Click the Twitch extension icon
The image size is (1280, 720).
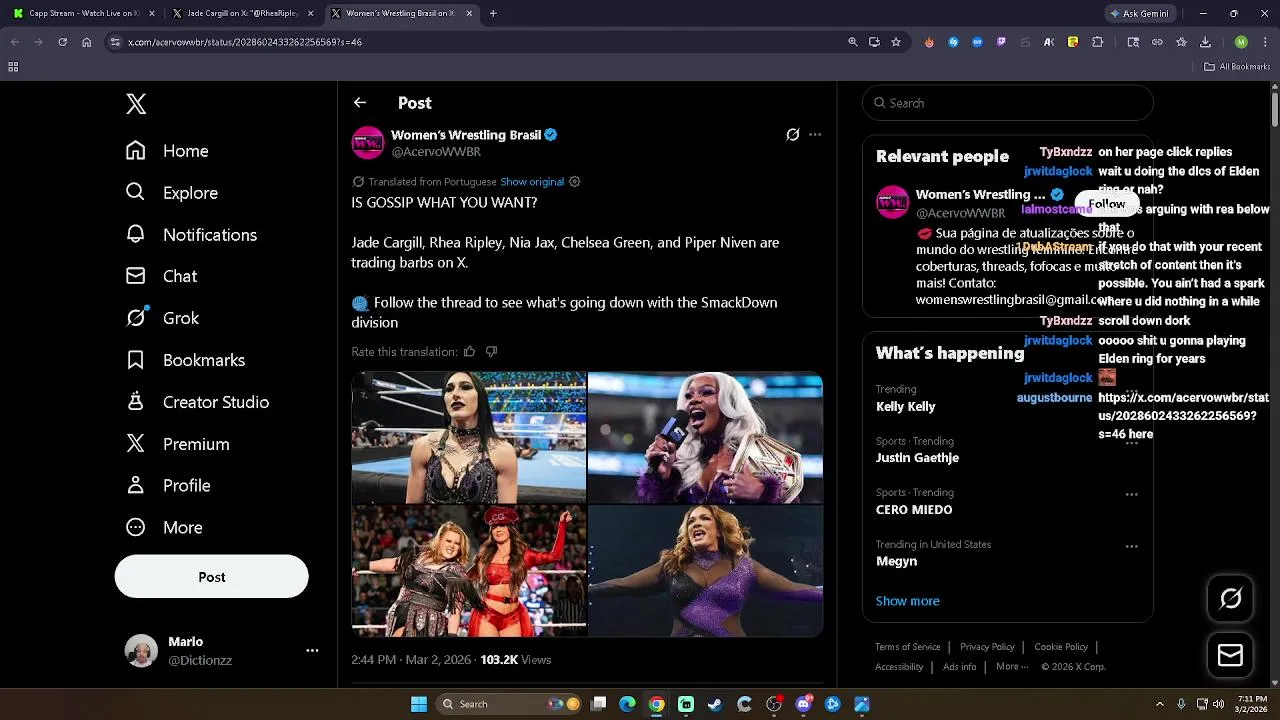(1001, 42)
